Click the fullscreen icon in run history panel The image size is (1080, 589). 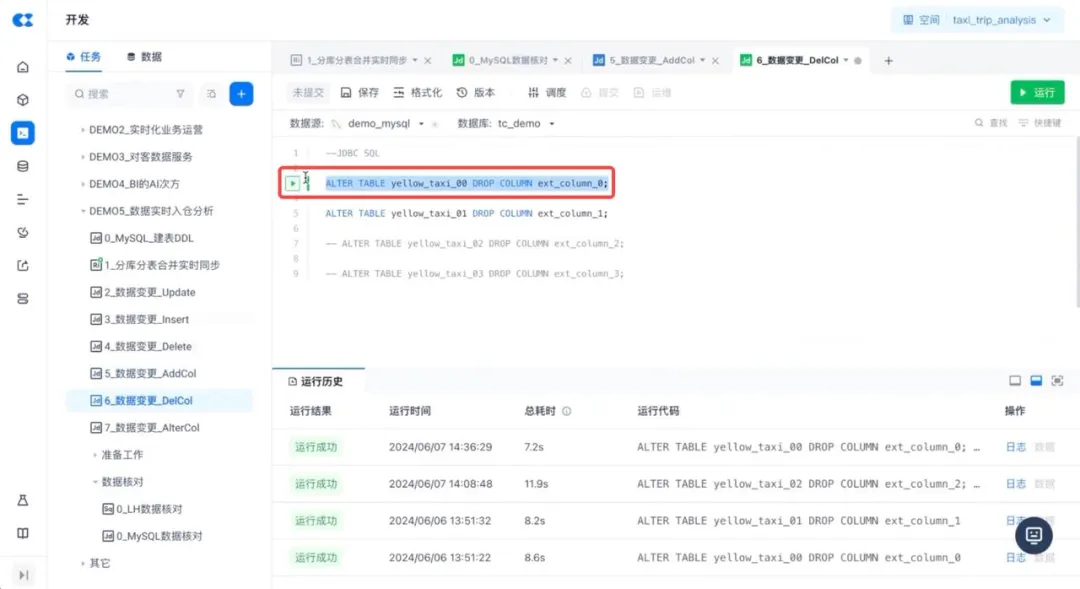coord(1057,381)
